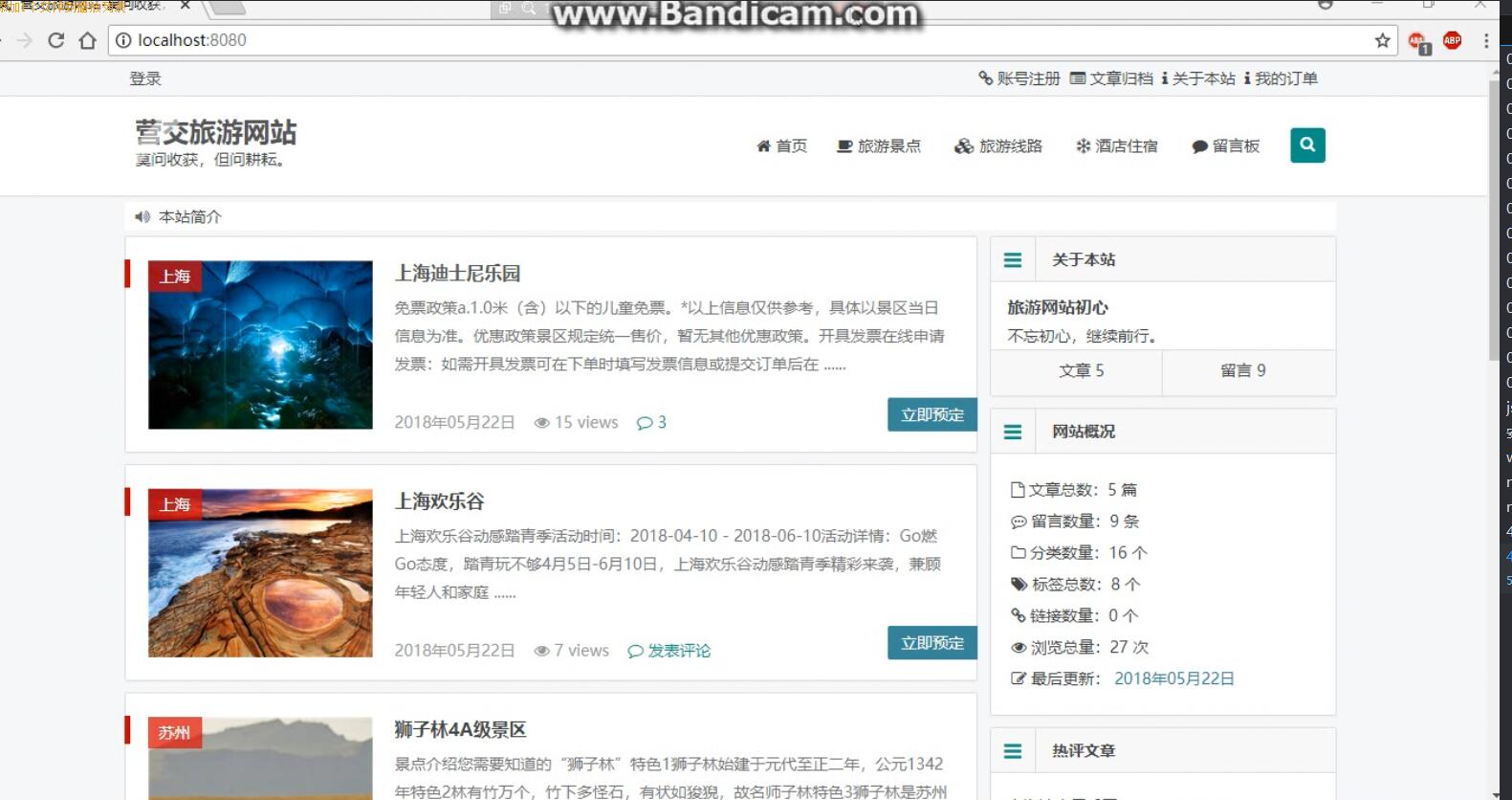Open 旅游线路 navigation item
The image size is (1512, 800).
pos(998,145)
